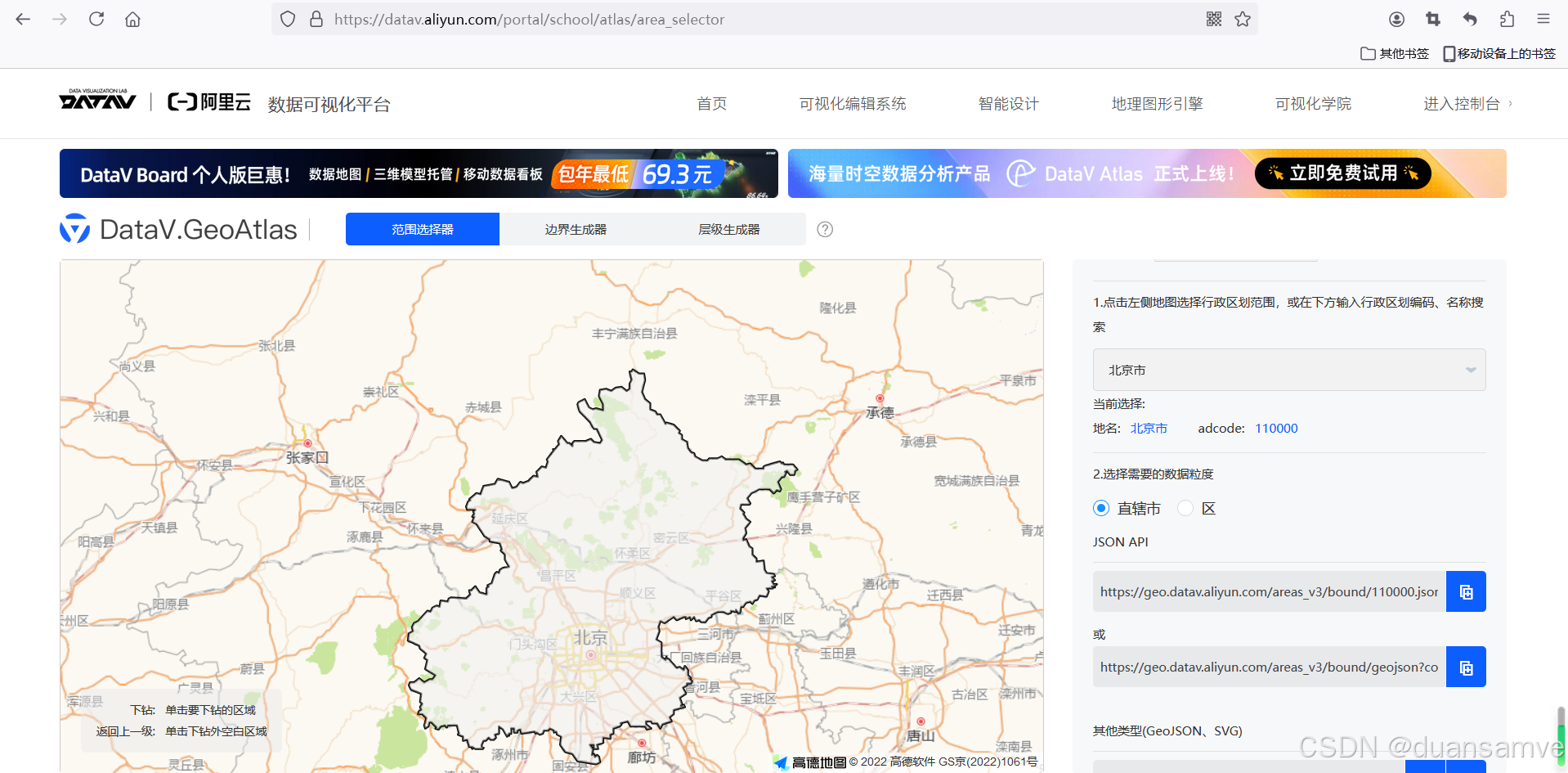Click the DataV logo in the header

(x=97, y=100)
